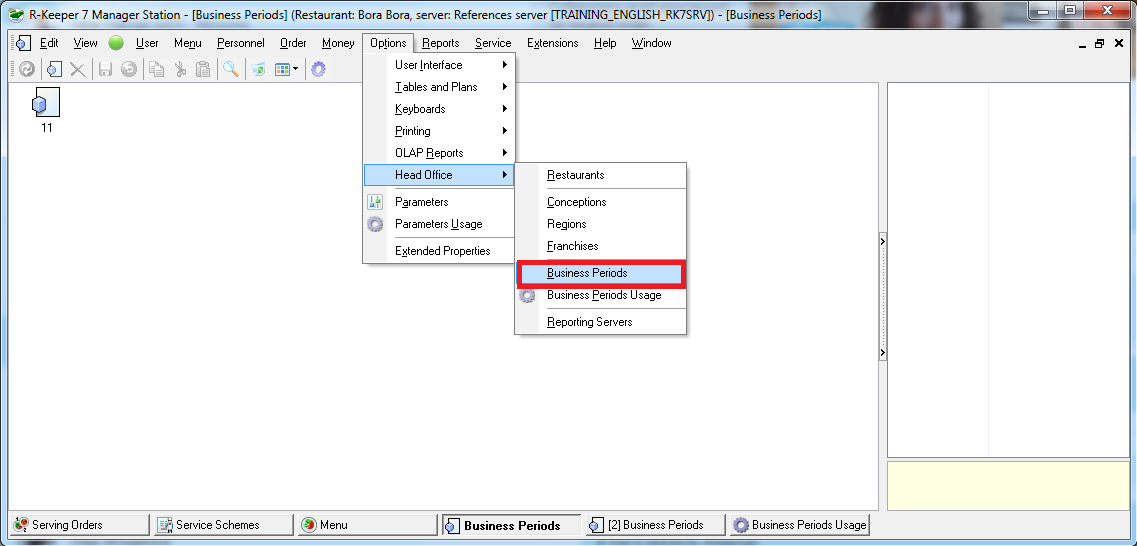The height and width of the screenshot is (546, 1137).
Task: Open the Personnel menu
Action: [241, 43]
